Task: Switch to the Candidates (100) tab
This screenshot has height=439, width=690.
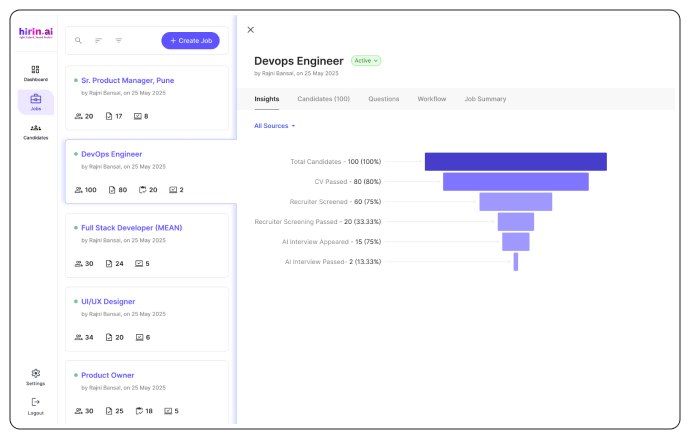Action: [x=323, y=99]
